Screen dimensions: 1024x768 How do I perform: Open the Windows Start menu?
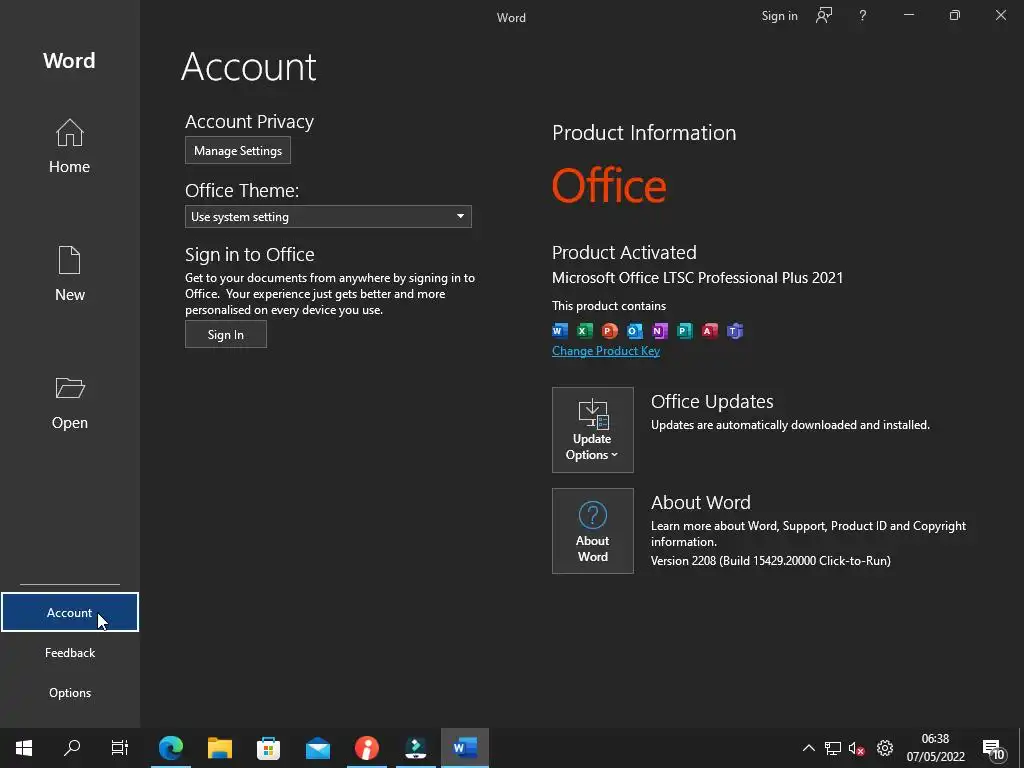24,748
